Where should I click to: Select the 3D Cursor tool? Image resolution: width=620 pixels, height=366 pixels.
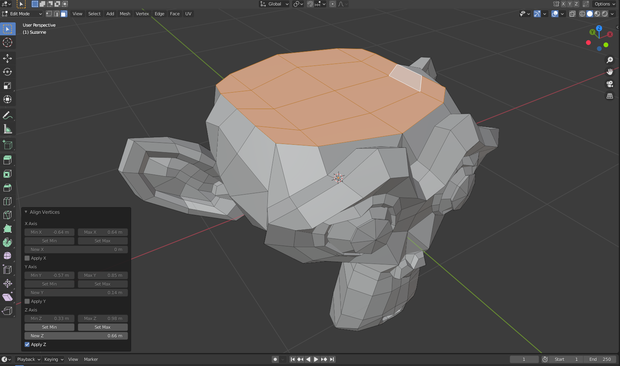click(8, 42)
